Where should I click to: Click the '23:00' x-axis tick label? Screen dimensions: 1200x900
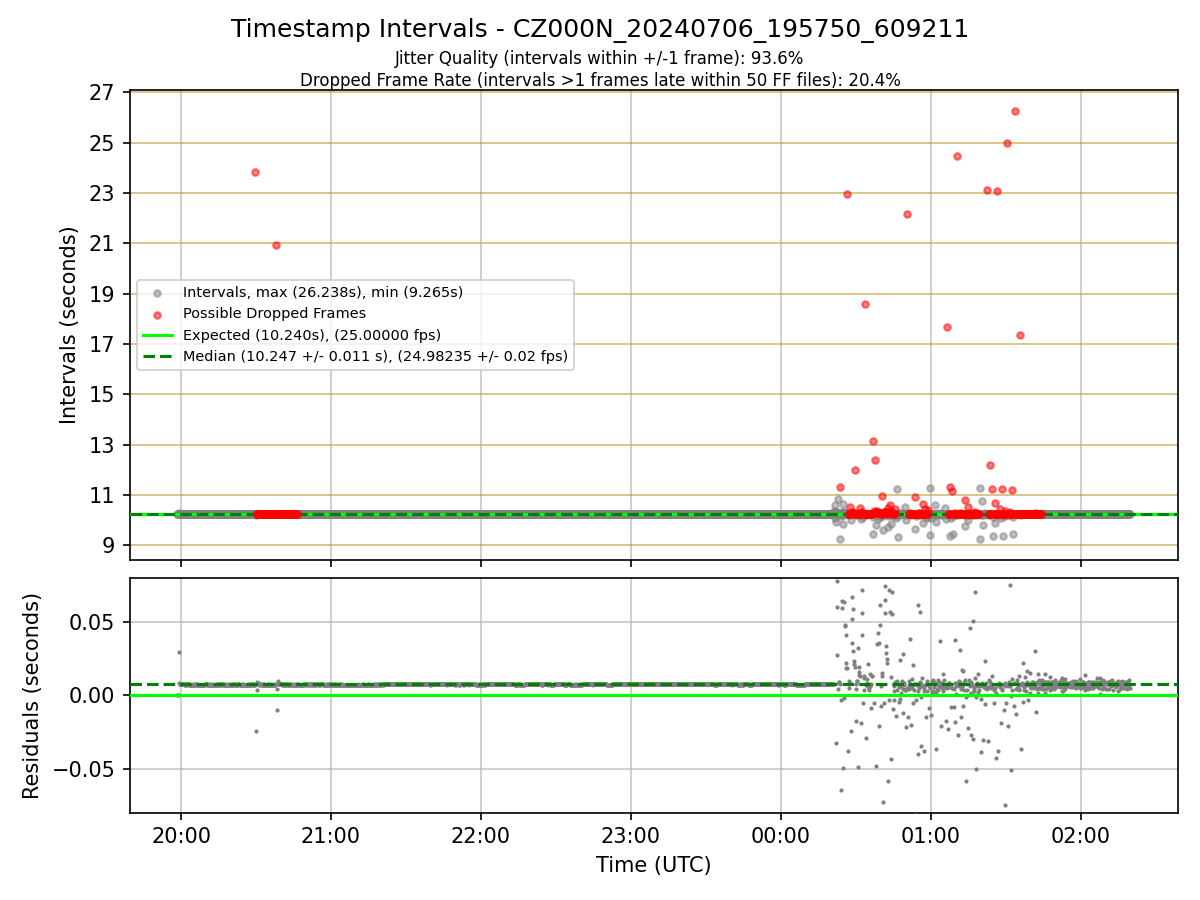(x=631, y=835)
